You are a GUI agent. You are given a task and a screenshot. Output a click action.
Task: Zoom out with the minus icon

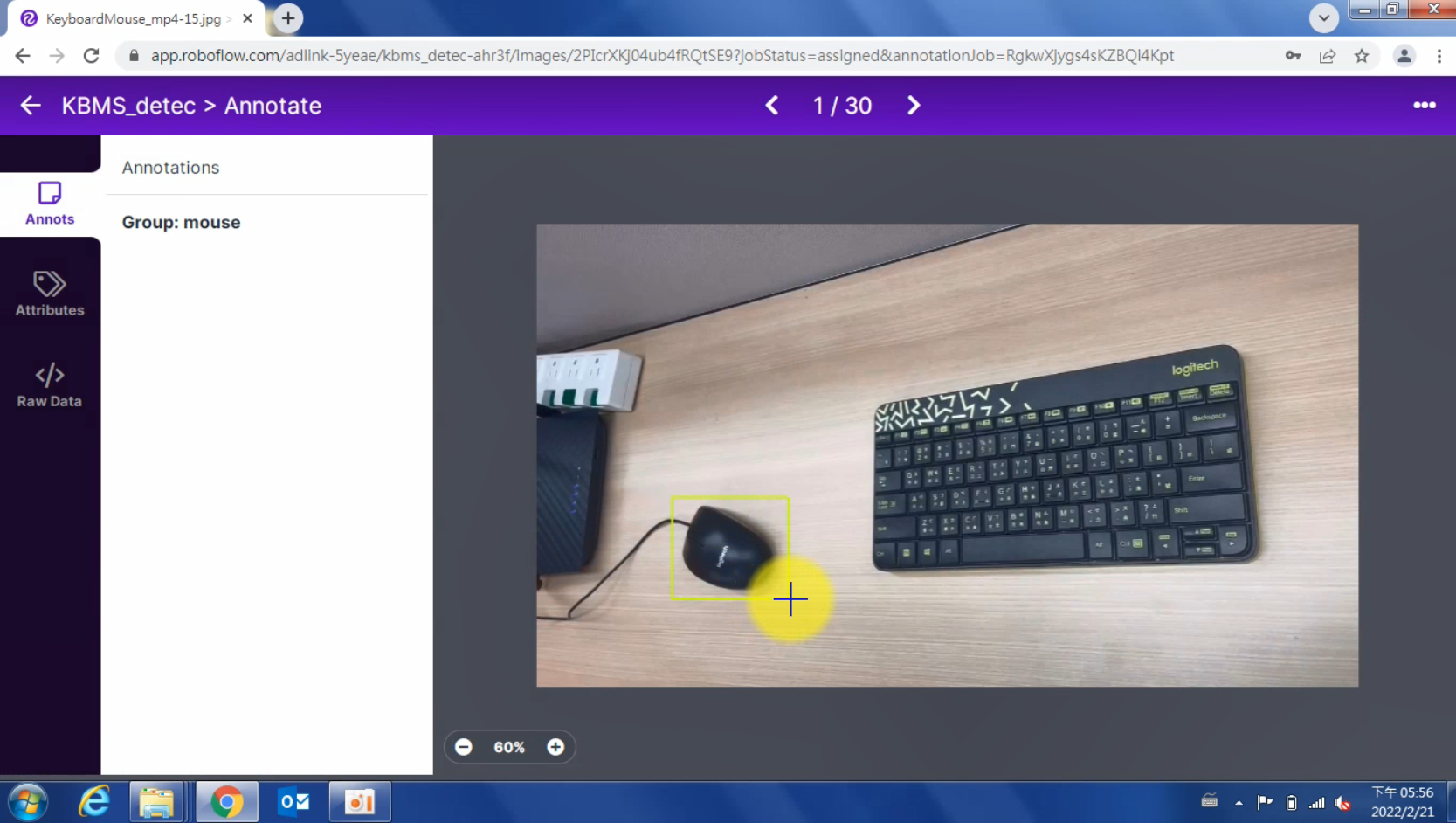point(464,747)
